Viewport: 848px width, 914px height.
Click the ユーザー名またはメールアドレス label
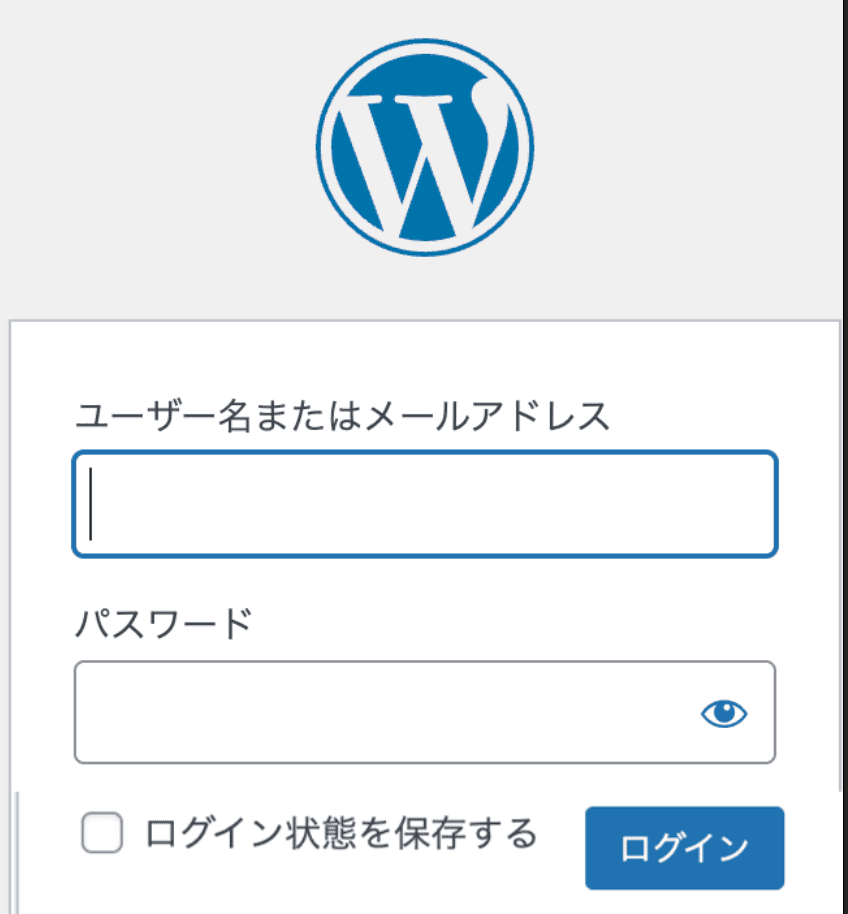click(342, 415)
